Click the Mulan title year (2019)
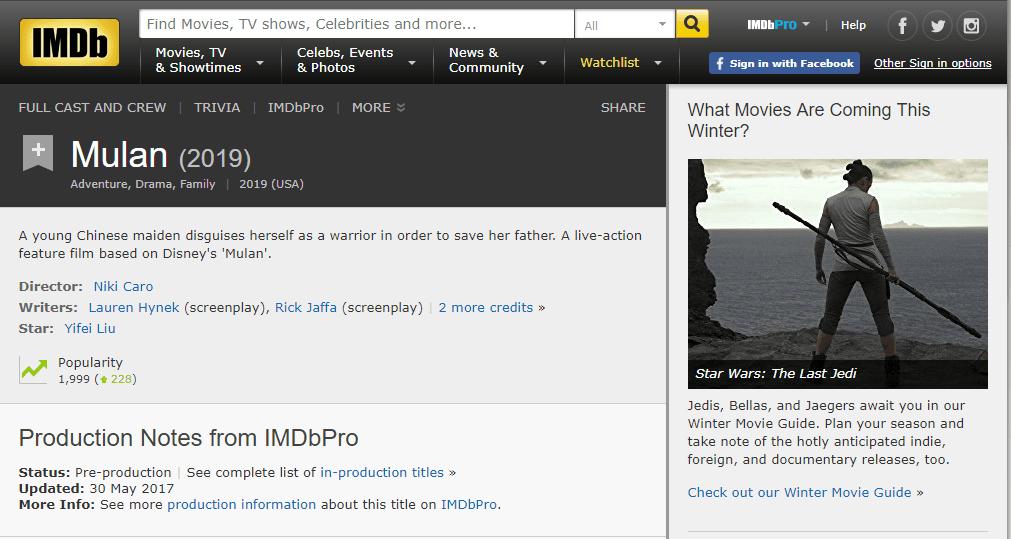The height and width of the screenshot is (539, 1011). coord(215,159)
